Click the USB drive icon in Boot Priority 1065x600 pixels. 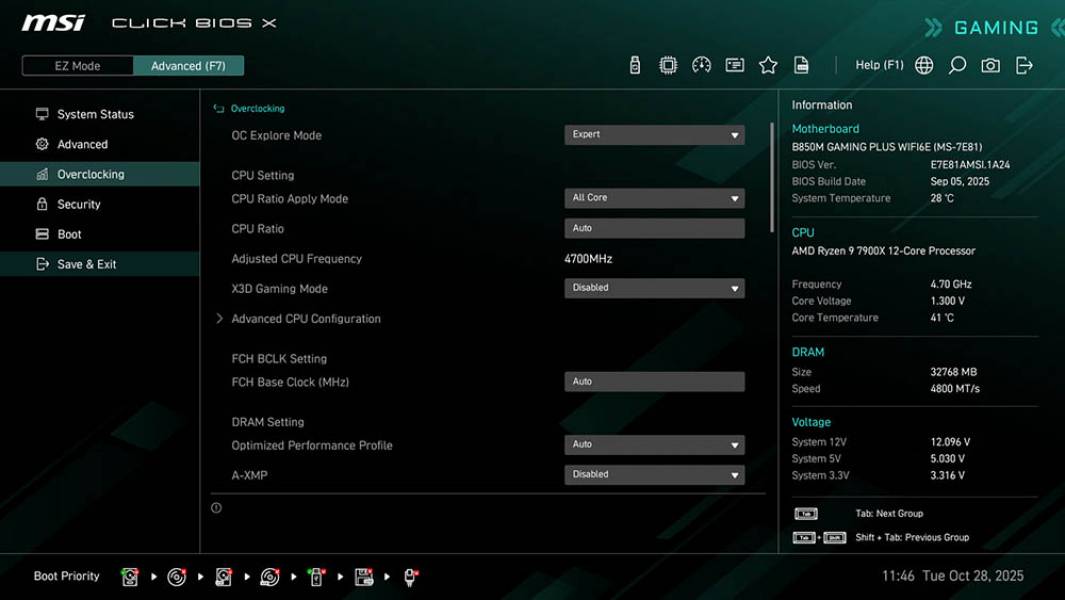[315, 576]
